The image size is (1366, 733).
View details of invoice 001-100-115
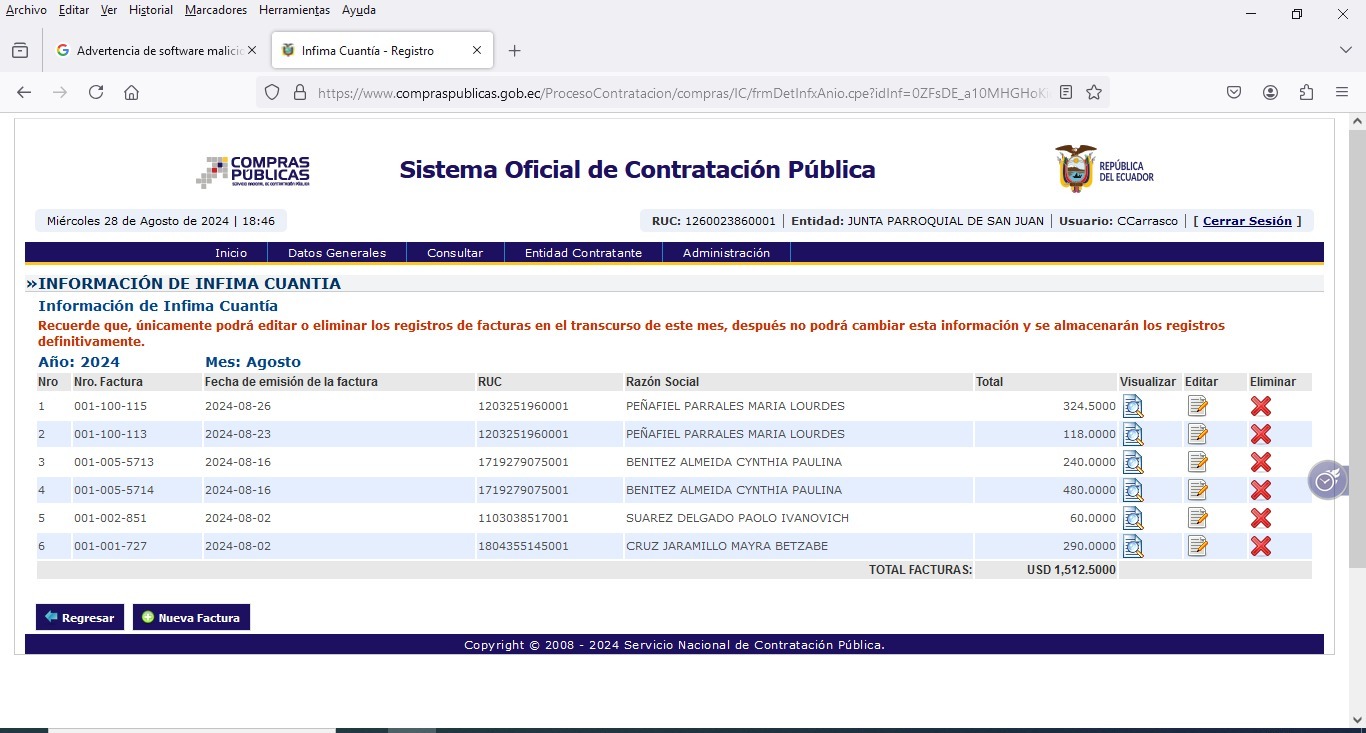click(1132, 406)
